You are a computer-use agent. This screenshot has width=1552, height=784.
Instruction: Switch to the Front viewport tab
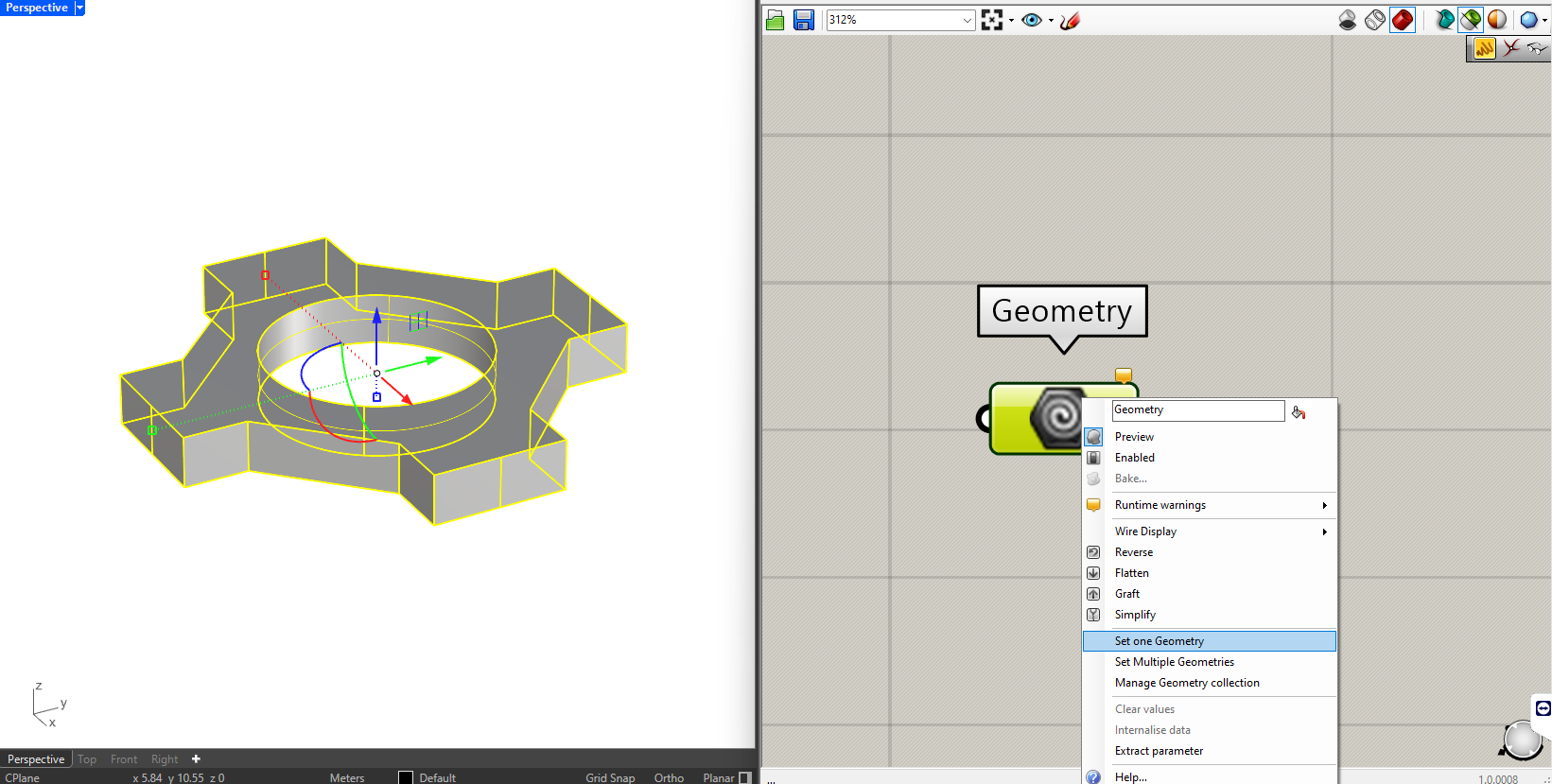pos(124,759)
